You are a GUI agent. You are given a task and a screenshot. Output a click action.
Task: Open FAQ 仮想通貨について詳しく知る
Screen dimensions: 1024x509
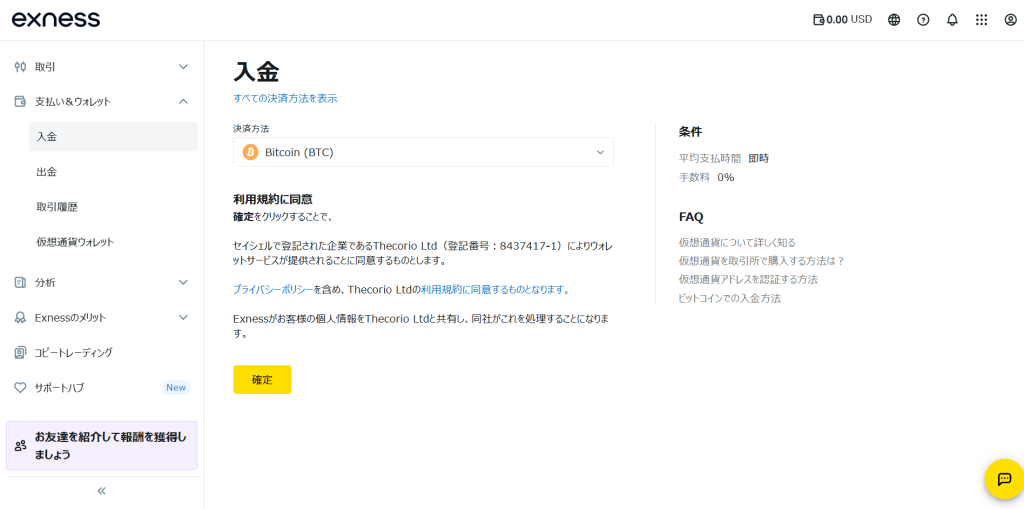737,242
